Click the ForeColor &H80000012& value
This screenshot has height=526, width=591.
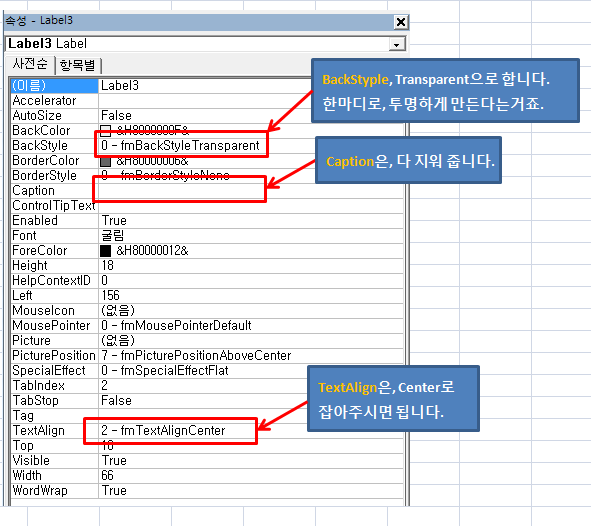(152, 251)
